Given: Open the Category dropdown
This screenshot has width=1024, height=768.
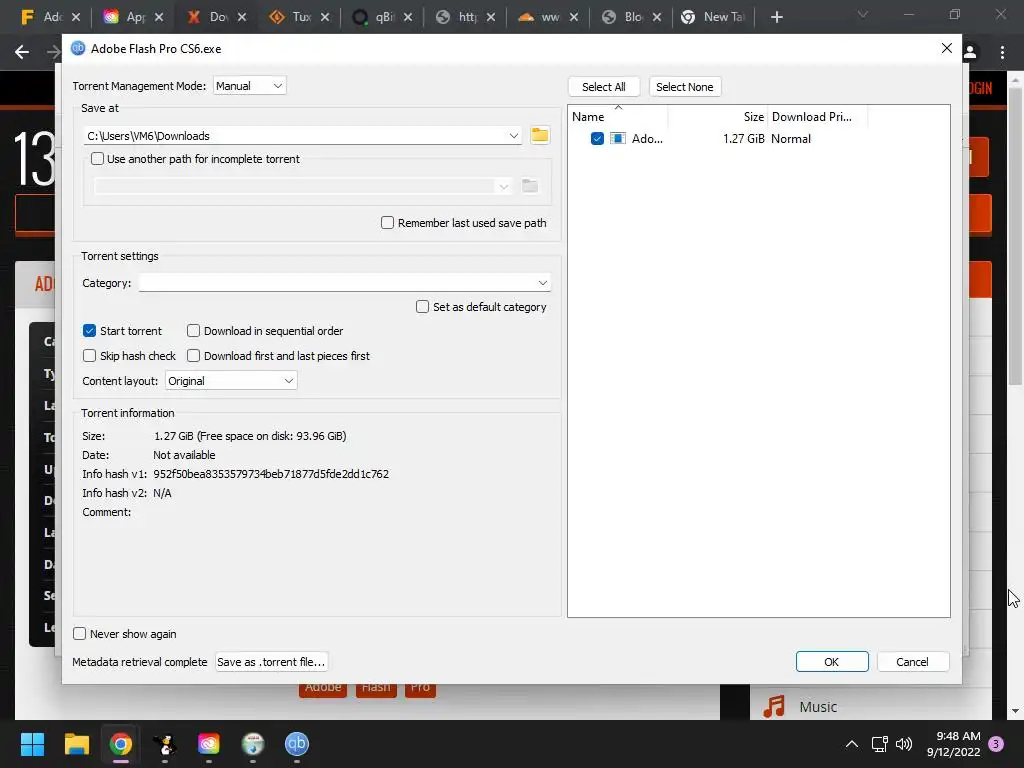Looking at the screenshot, I should (345, 283).
